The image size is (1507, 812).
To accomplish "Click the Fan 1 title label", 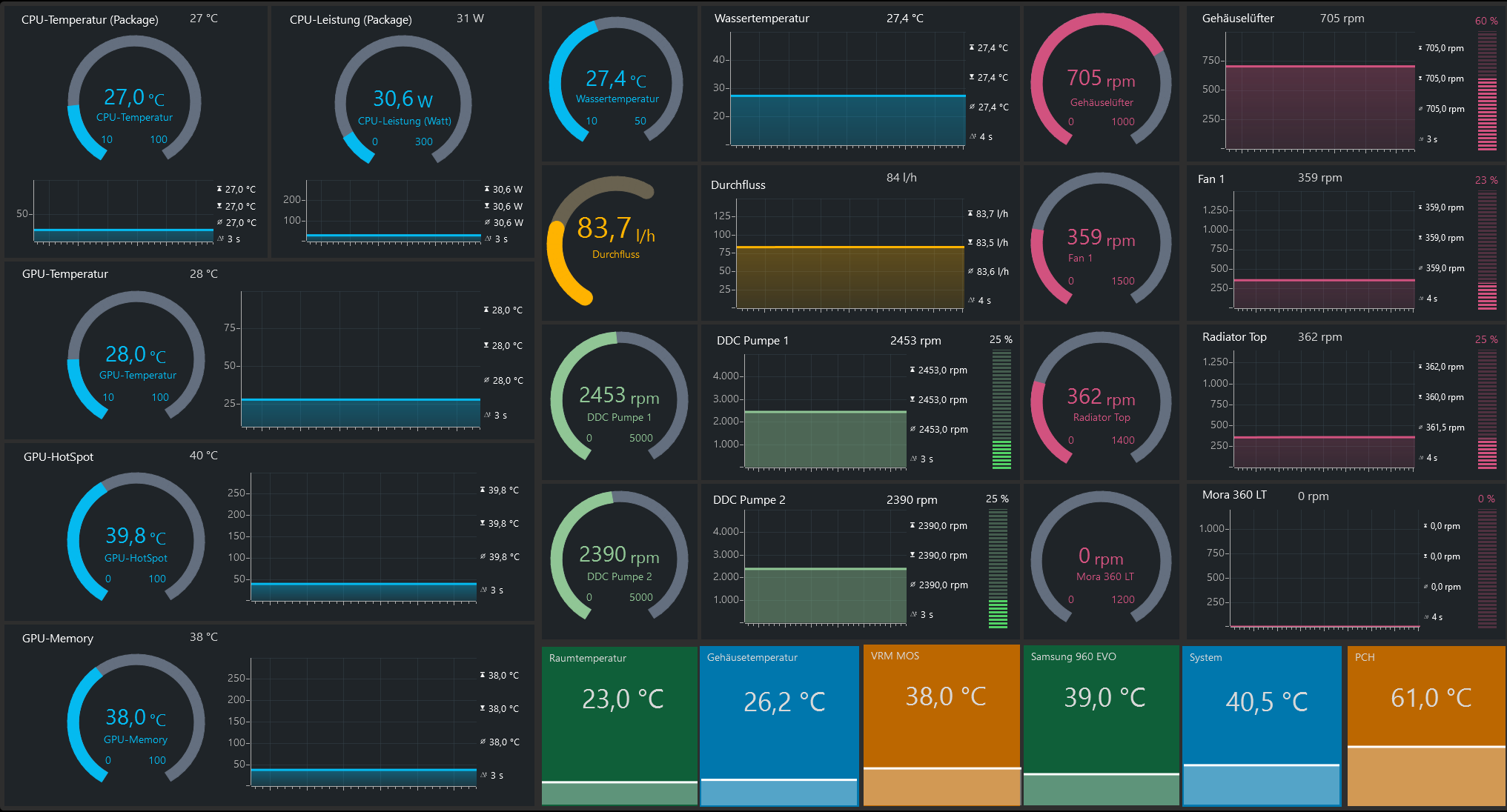I will (1210, 179).
